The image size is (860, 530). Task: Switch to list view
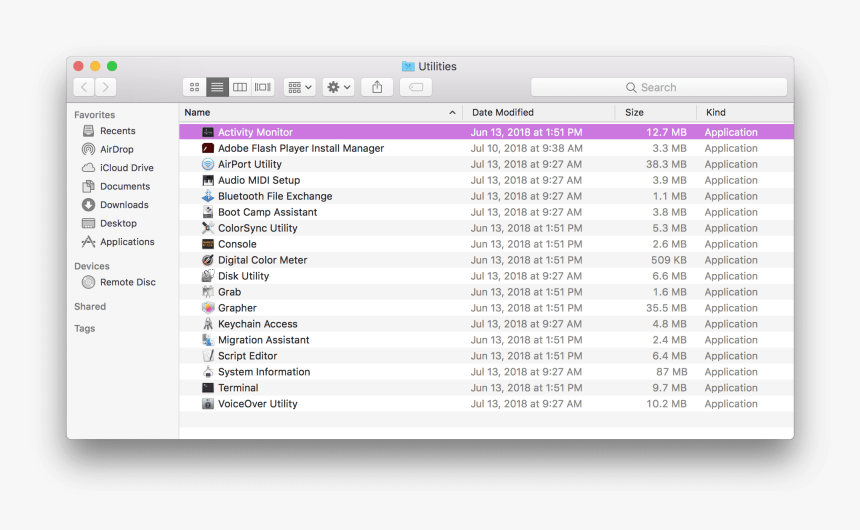[217, 87]
